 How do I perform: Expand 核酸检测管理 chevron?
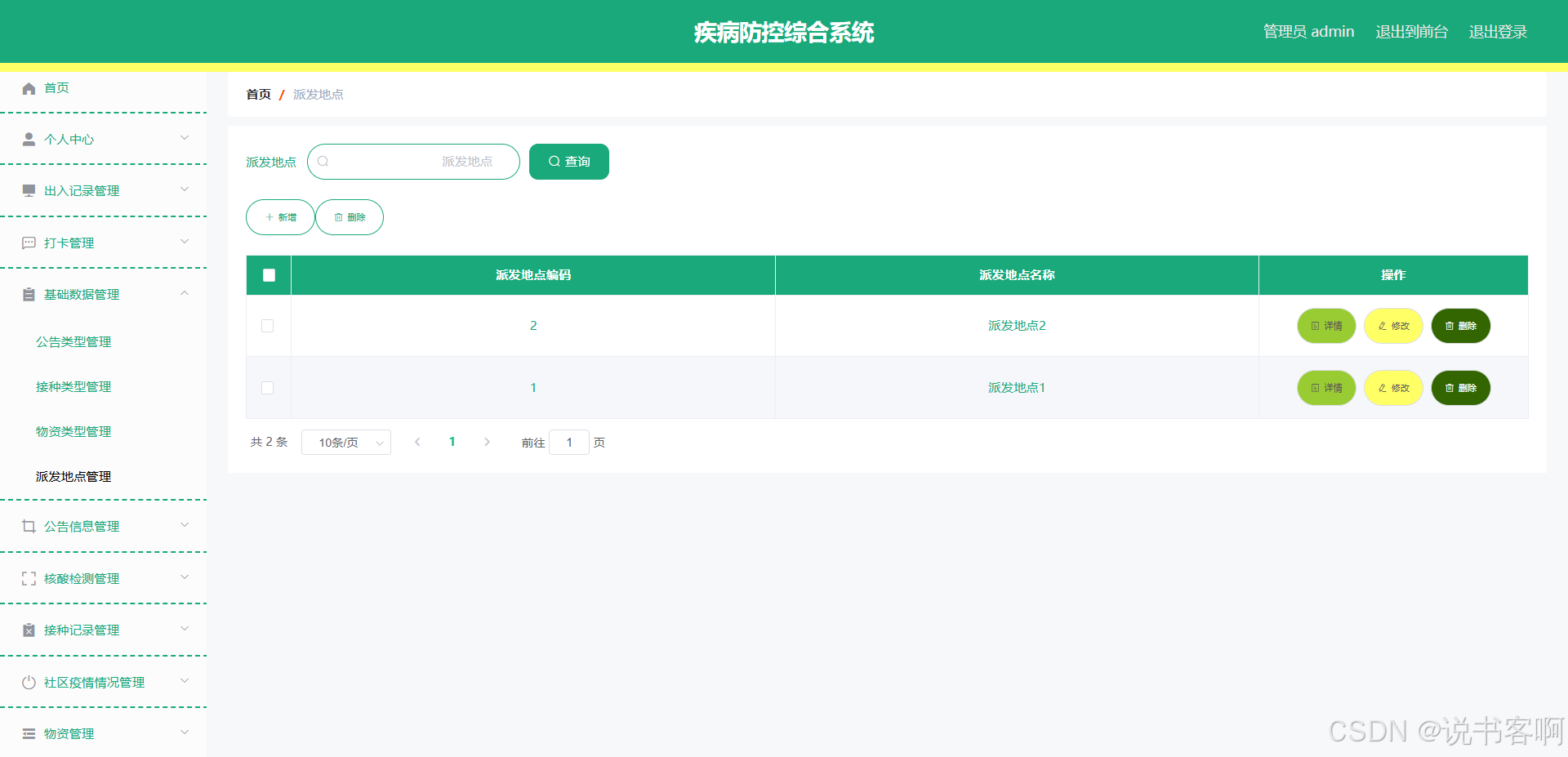click(x=185, y=577)
